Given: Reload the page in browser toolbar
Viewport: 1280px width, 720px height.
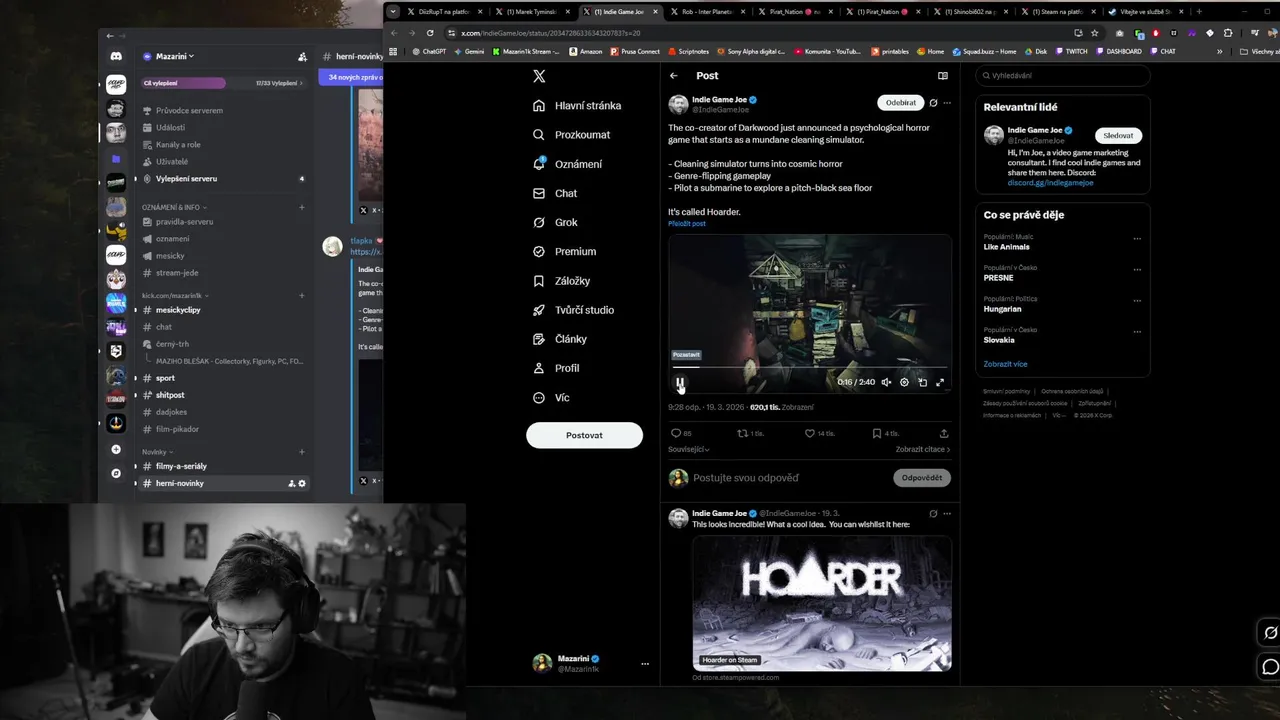Looking at the screenshot, I should 430,33.
